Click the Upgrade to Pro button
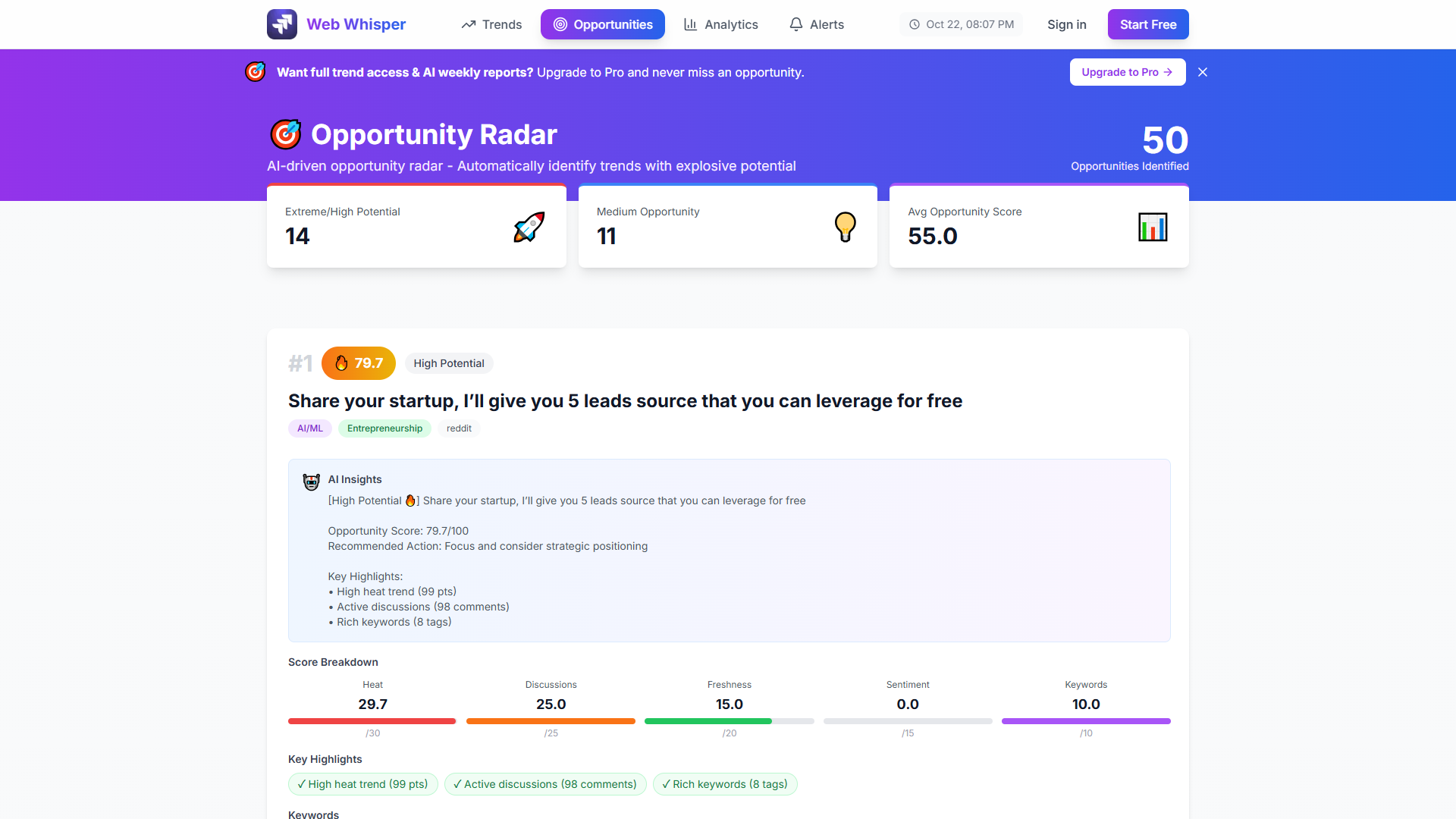 pyautogui.click(x=1127, y=72)
